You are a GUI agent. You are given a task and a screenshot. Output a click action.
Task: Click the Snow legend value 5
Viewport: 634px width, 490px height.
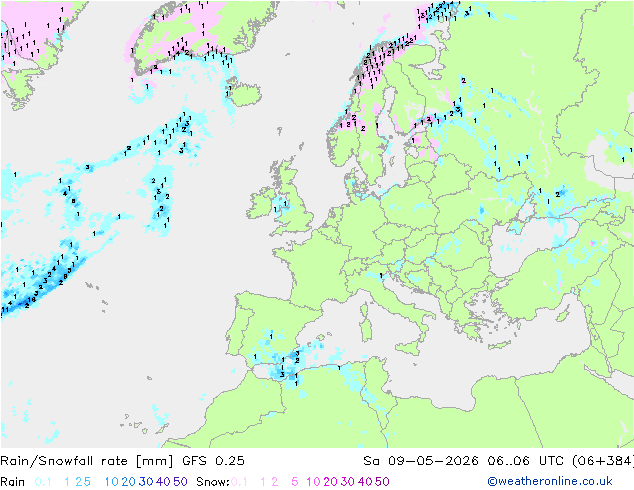(x=295, y=482)
